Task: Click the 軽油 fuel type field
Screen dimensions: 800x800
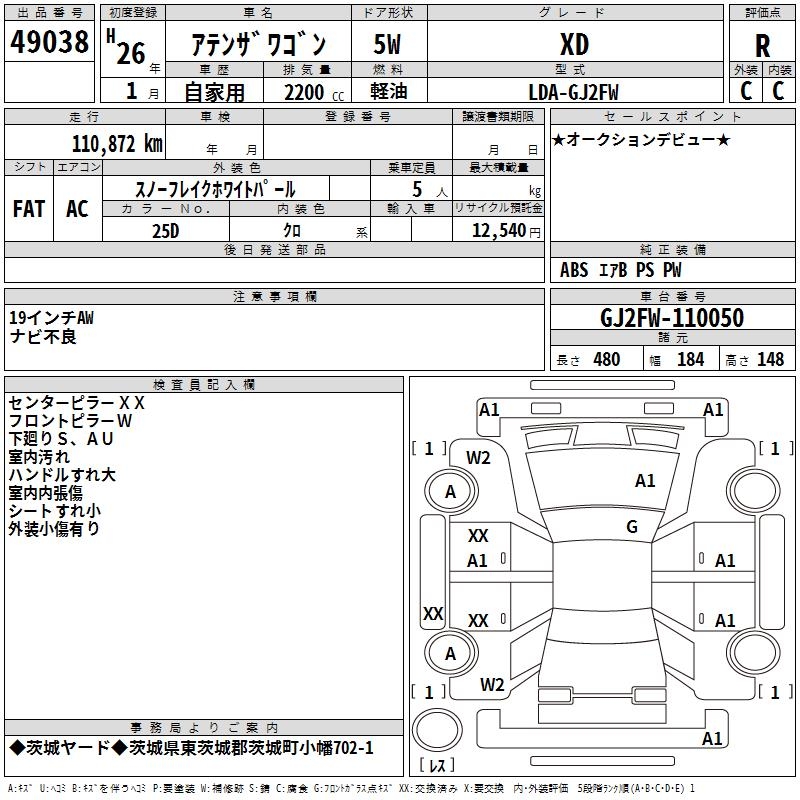Action: click(389, 93)
